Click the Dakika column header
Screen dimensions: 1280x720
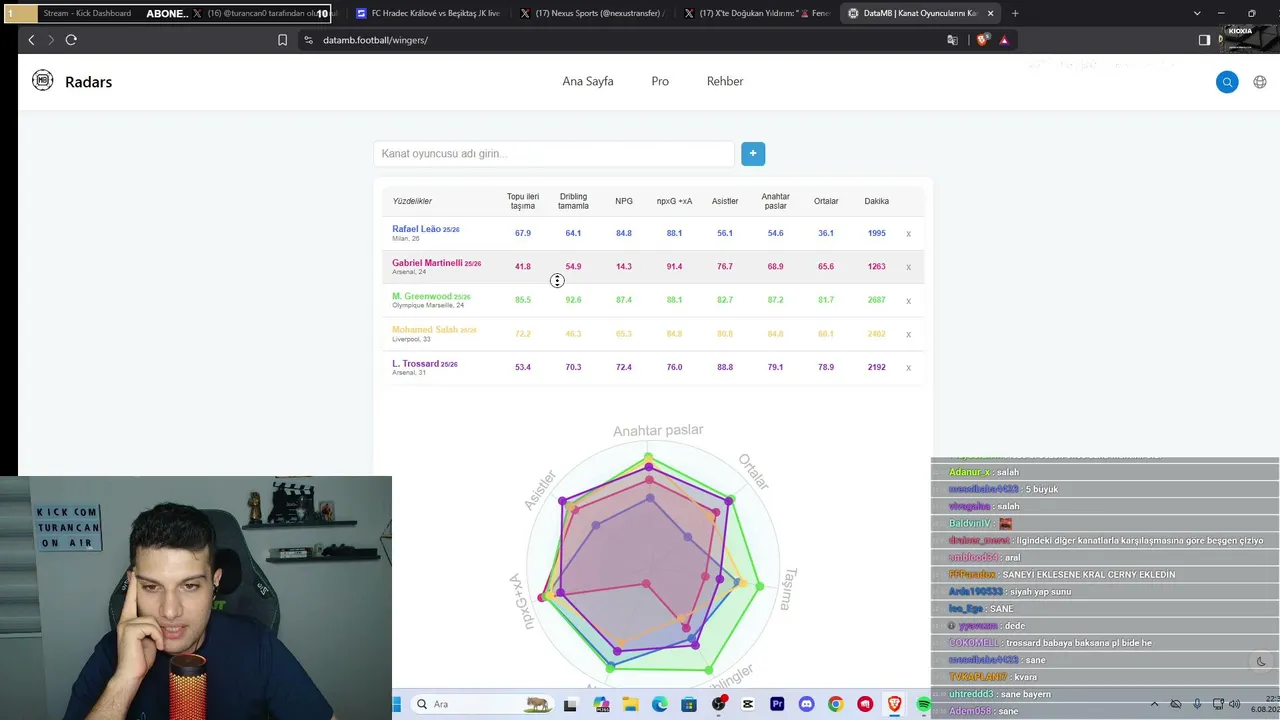tap(876, 201)
